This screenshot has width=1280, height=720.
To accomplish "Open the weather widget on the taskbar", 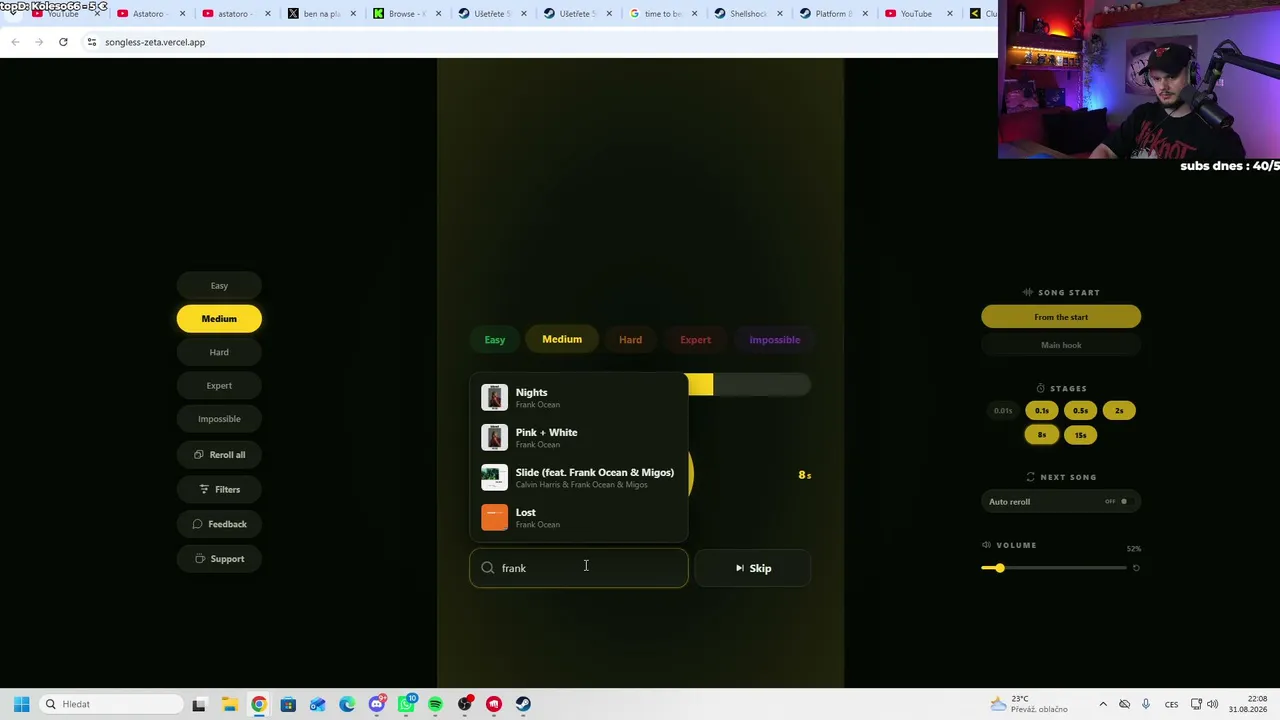I will point(1029,704).
